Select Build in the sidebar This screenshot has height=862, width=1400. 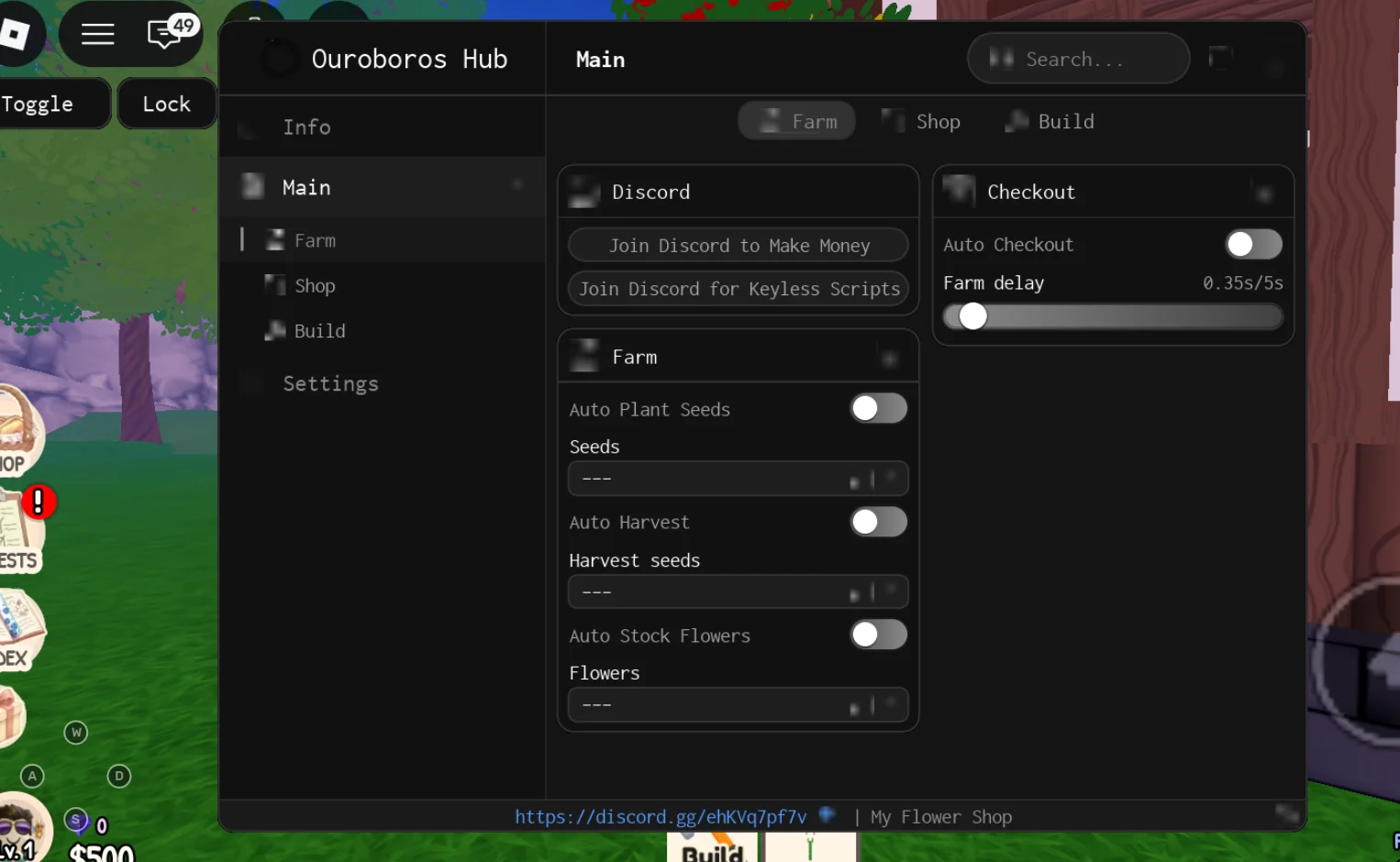(x=382, y=330)
